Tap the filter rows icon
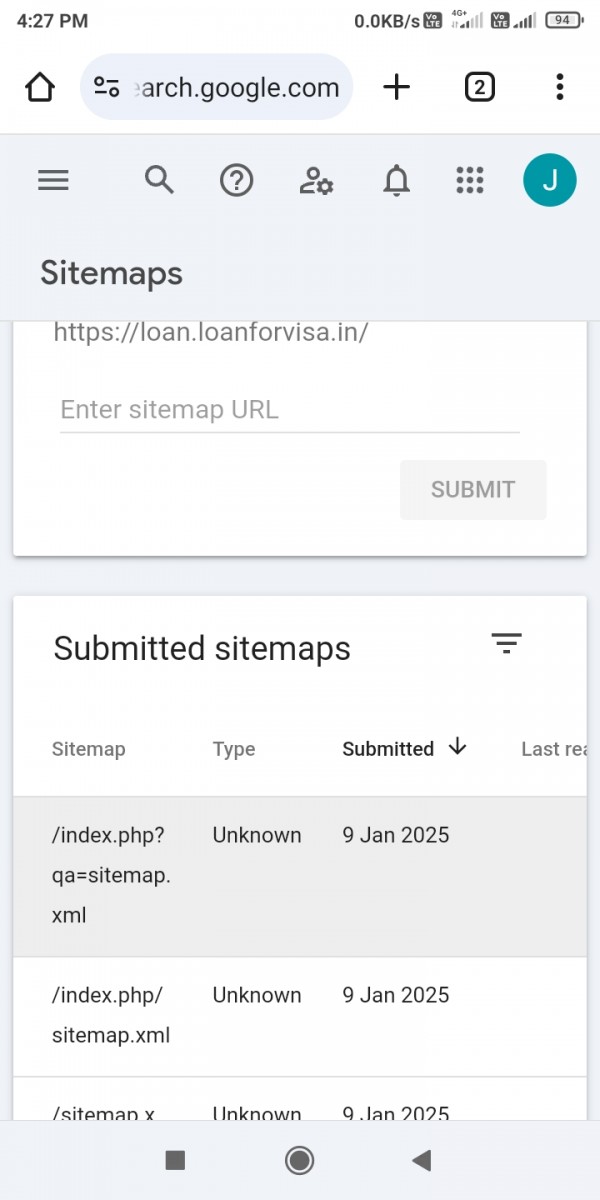 click(507, 644)
